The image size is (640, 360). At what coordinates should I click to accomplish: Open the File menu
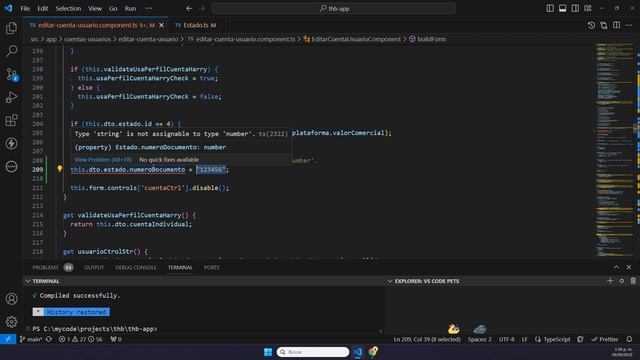tap(25, 8)
